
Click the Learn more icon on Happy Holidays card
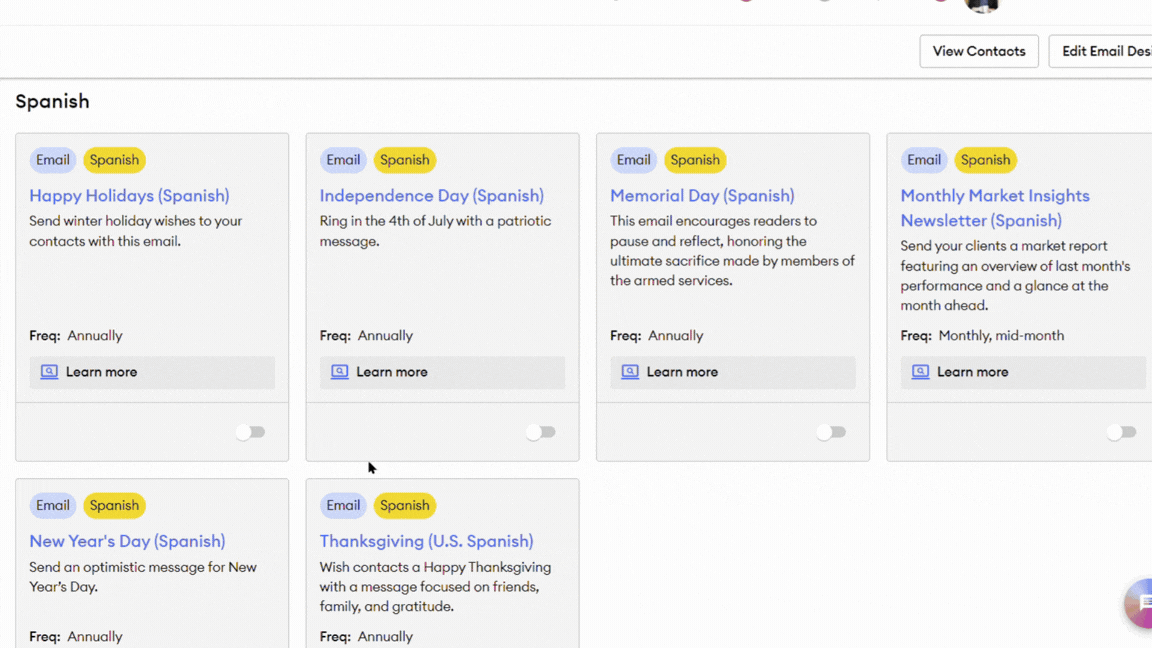(49, 372)
